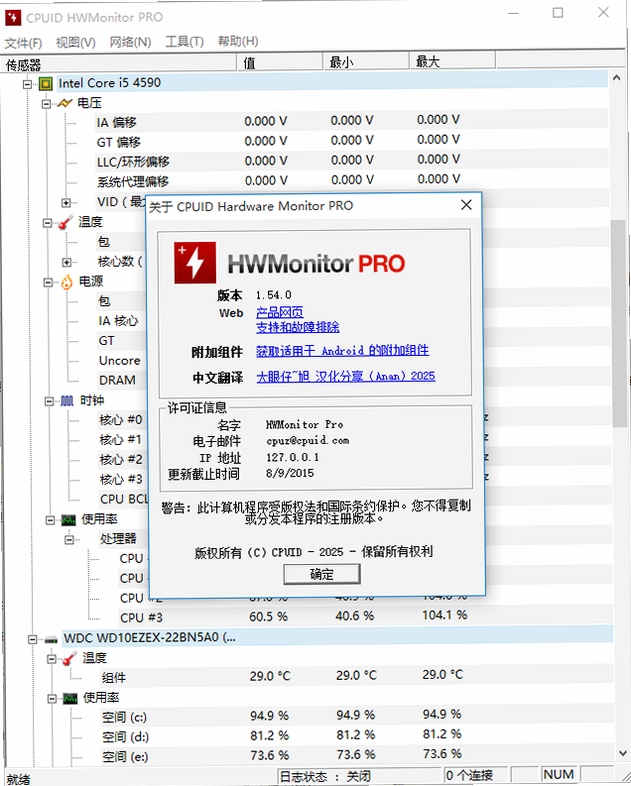
Task: Collapse the 处理器 processor node
Action: pyautogui.click(x=69, y=540)
